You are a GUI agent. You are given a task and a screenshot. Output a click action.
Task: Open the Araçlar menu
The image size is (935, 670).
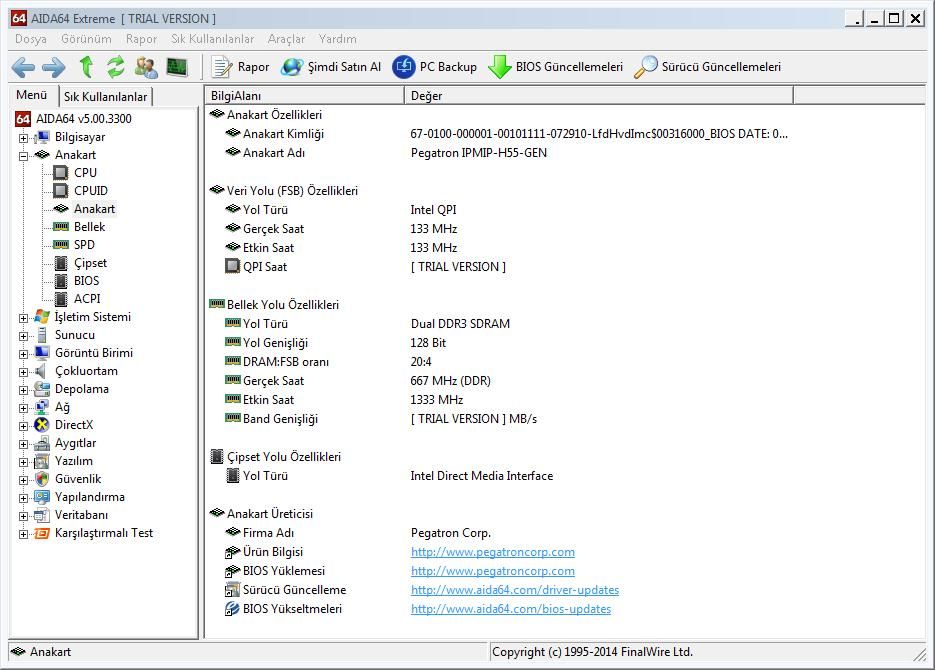click(x=286, y=39)
